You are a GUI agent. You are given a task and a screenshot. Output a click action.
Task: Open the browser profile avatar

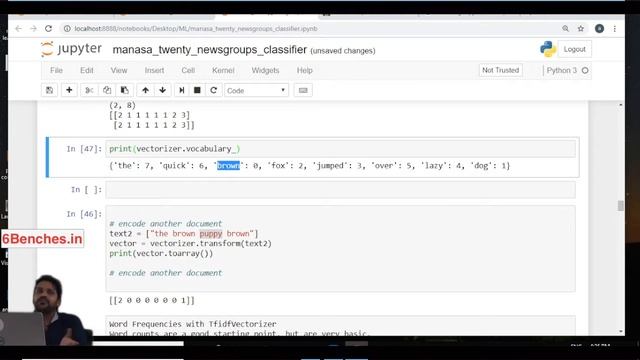(599, 29)
